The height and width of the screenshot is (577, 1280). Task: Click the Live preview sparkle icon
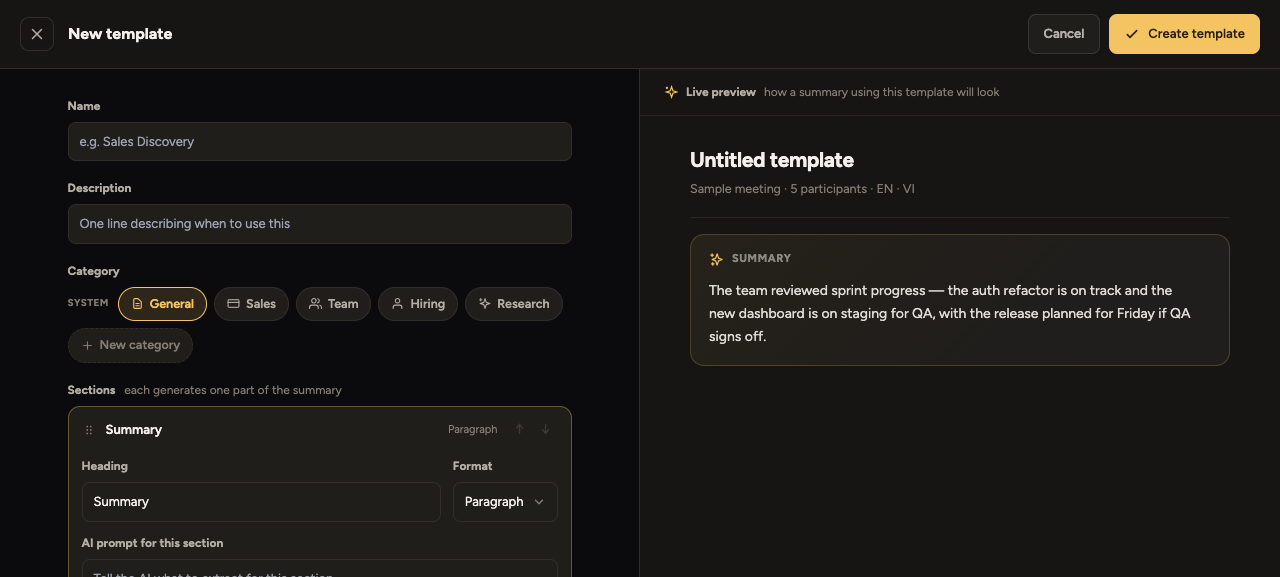[671, 92]
